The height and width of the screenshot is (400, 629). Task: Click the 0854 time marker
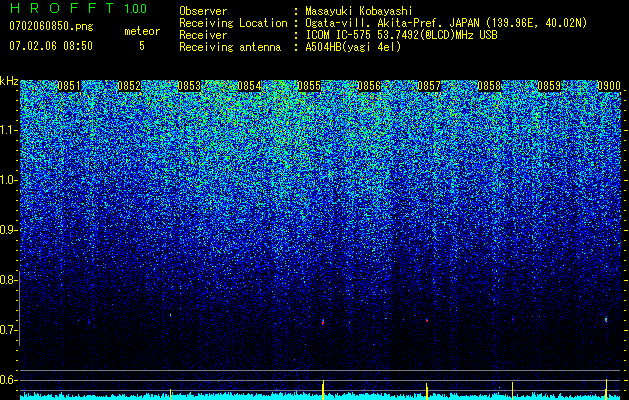249,86
